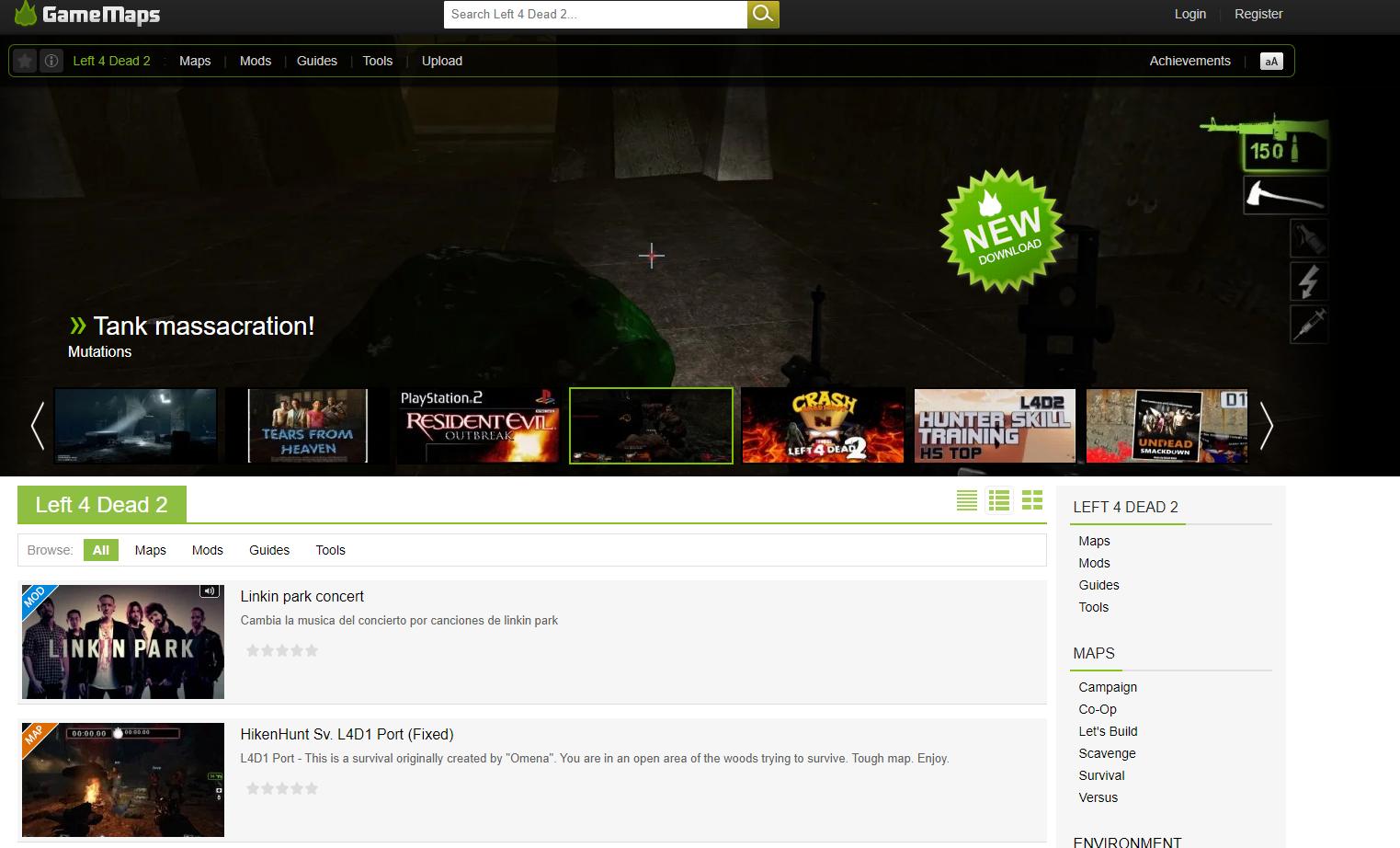1400x848 pixels.
Task: Click the sound icon on Linkin Park thumbnail
Action: (210, 591)
